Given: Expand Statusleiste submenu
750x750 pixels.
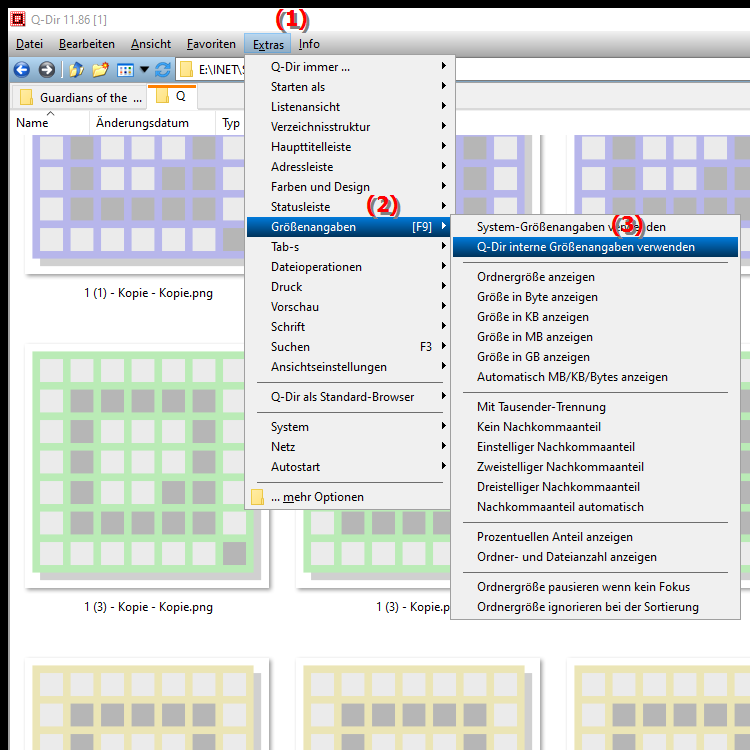Looking at the screenshot, I should tap(348, 207).
